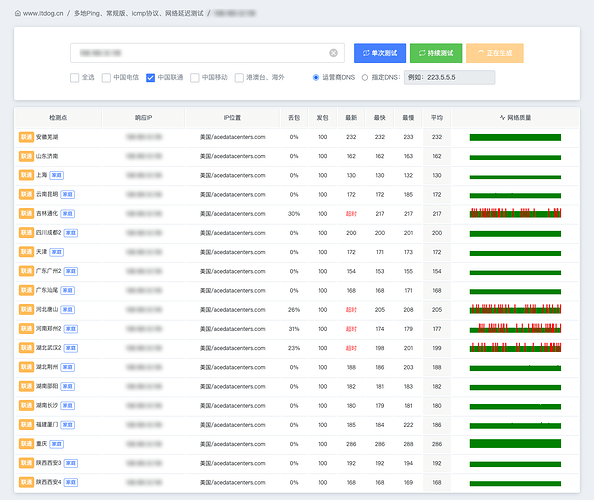Click the 正在生成 orange button
The height and width of the screenshot is (500, 594).
tap(495, 53)
